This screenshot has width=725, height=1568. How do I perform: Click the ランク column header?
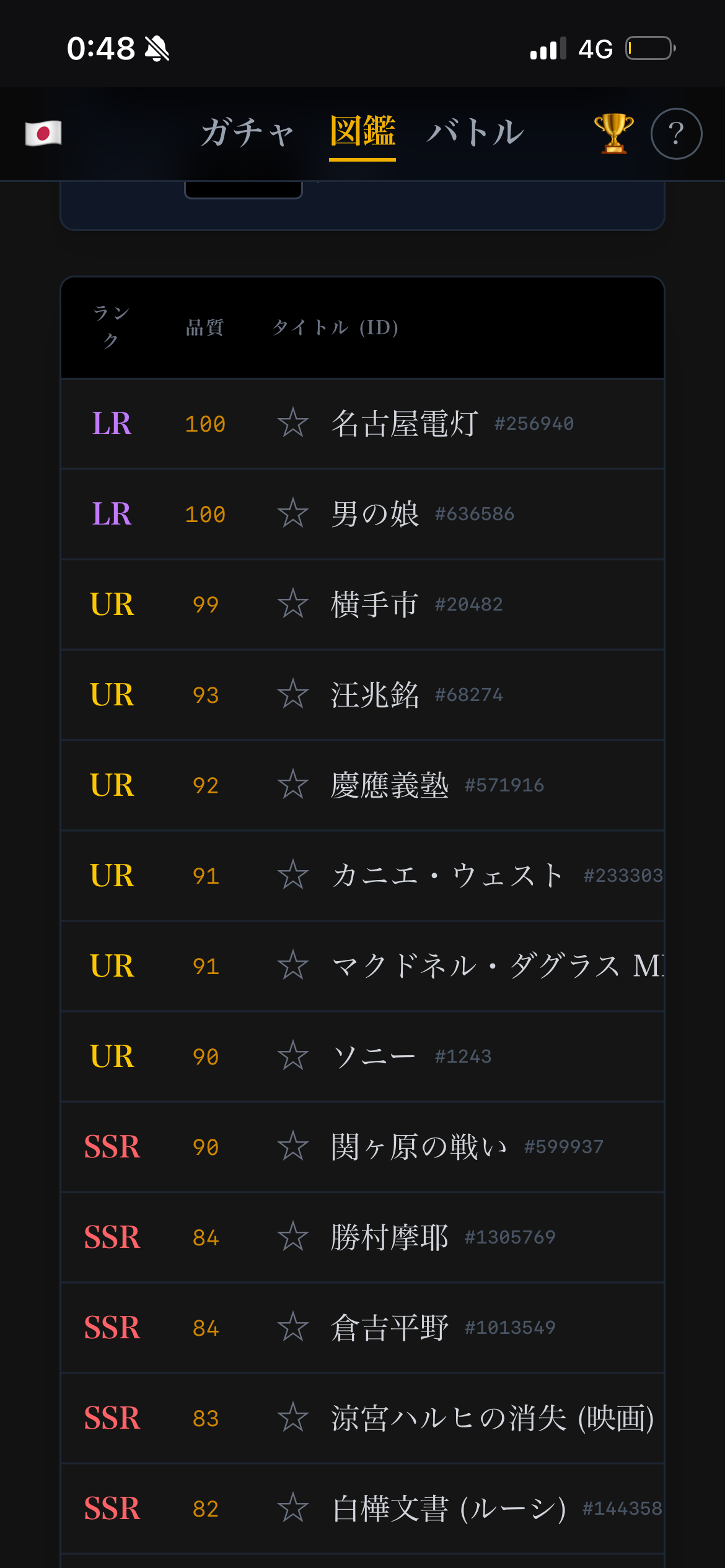(111, 326)
